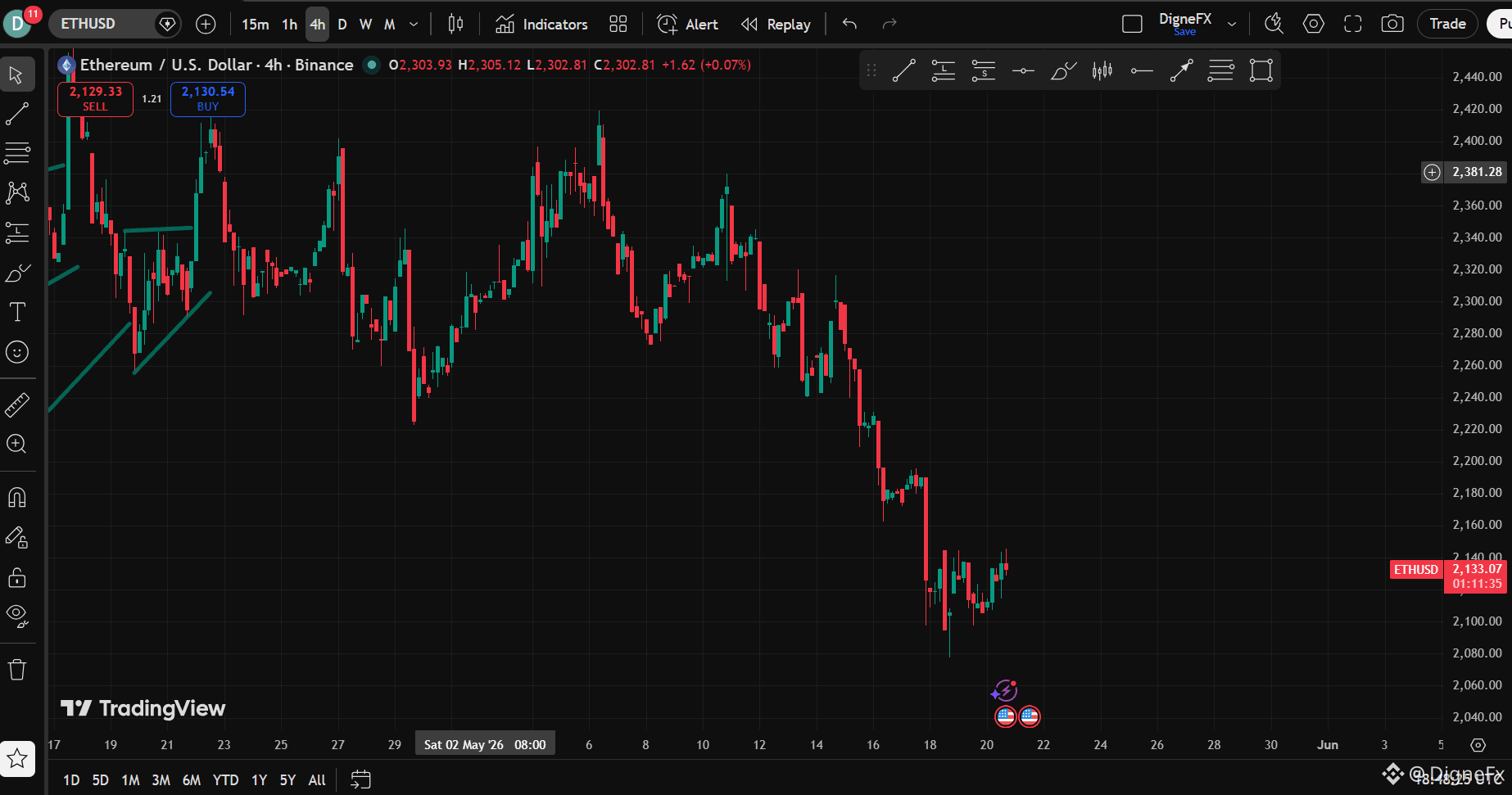Open go to date calendar icon
Screen dimensions: 1512x795
pyautogui.click(x=360, y=779)
